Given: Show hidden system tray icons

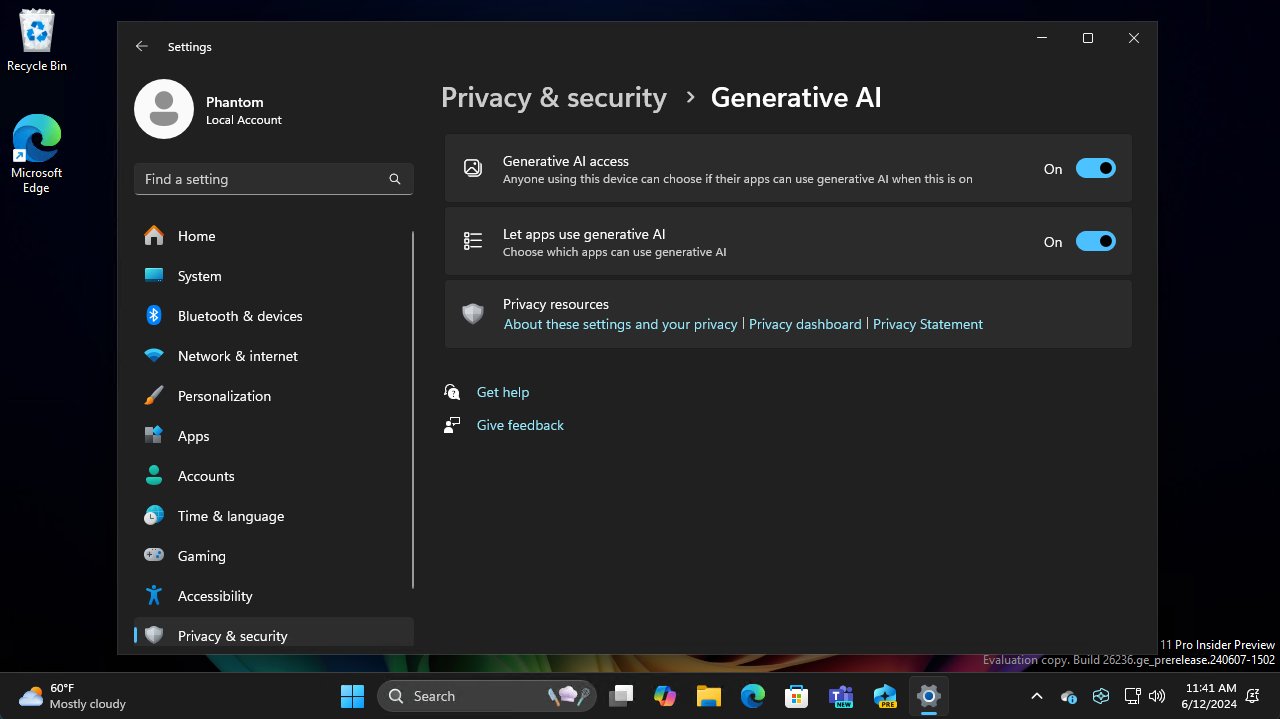Looking at the screenshot, I should pyautogui.click(x=1037, y=696).
